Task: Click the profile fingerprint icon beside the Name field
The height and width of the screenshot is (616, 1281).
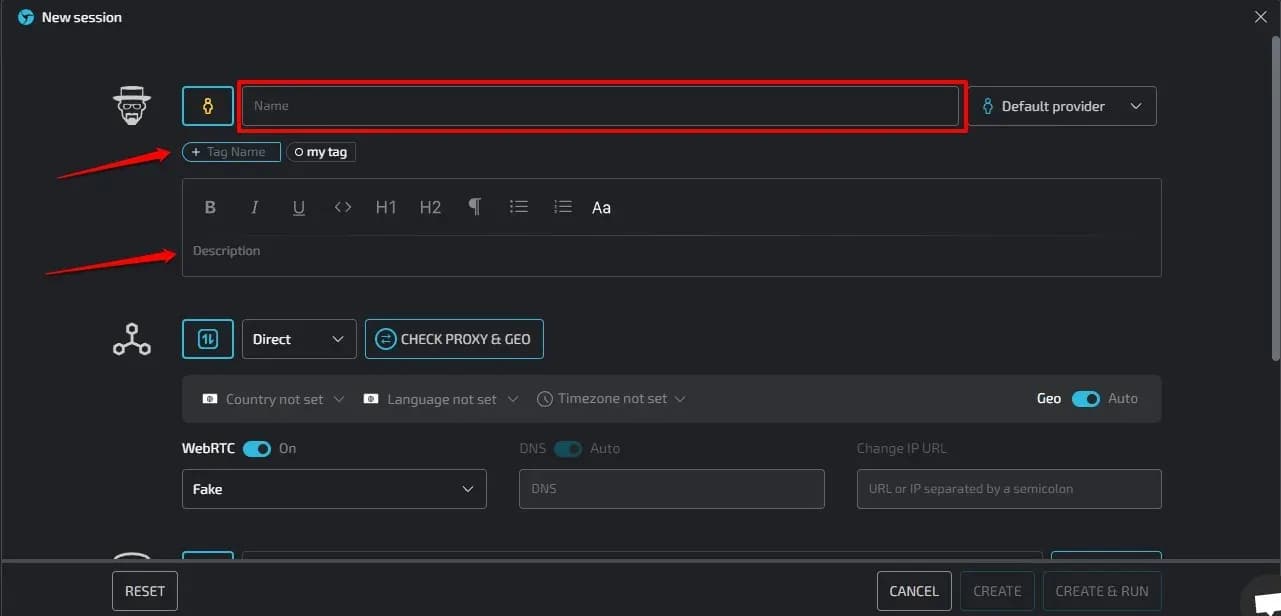Action: pyautogui.click(x=207, y=105)
